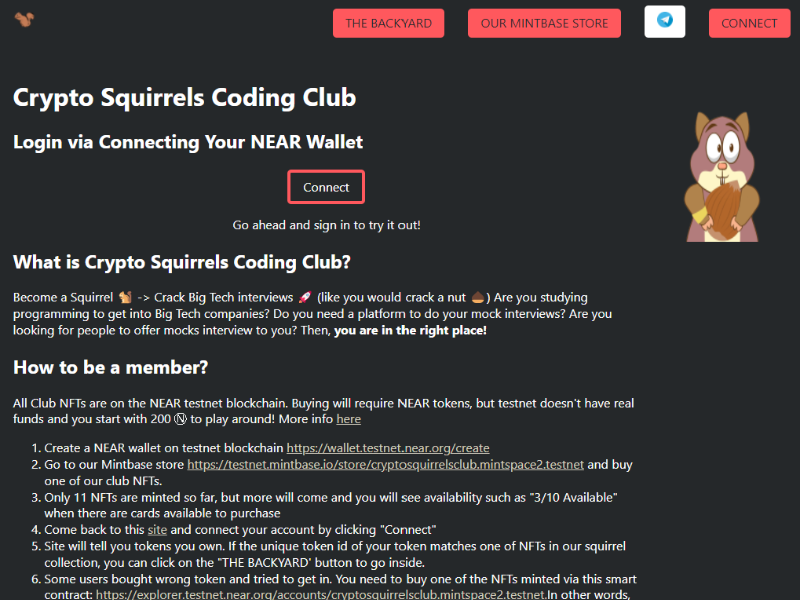
Task: Open the wallet.testnet.near.org/create link
Action: pyautogui.click(x=388, y=448)
